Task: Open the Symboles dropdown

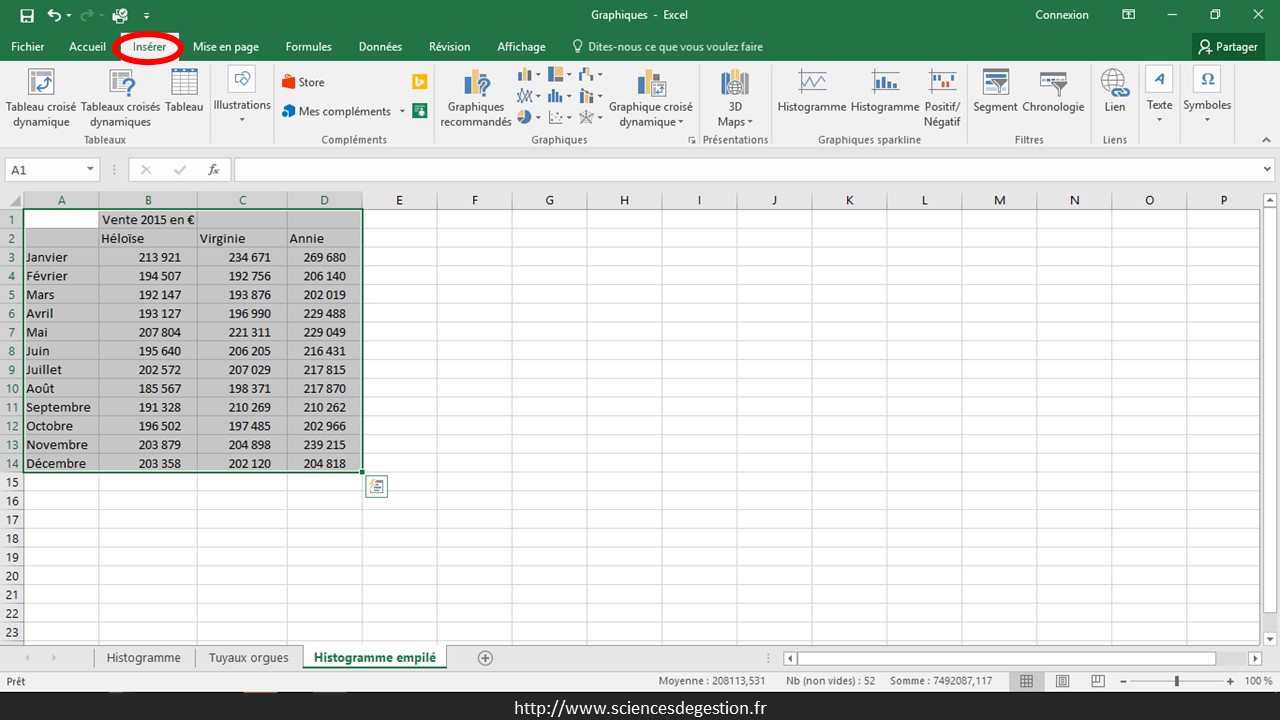Action: pyautogui.click(x=1207, y=120)
